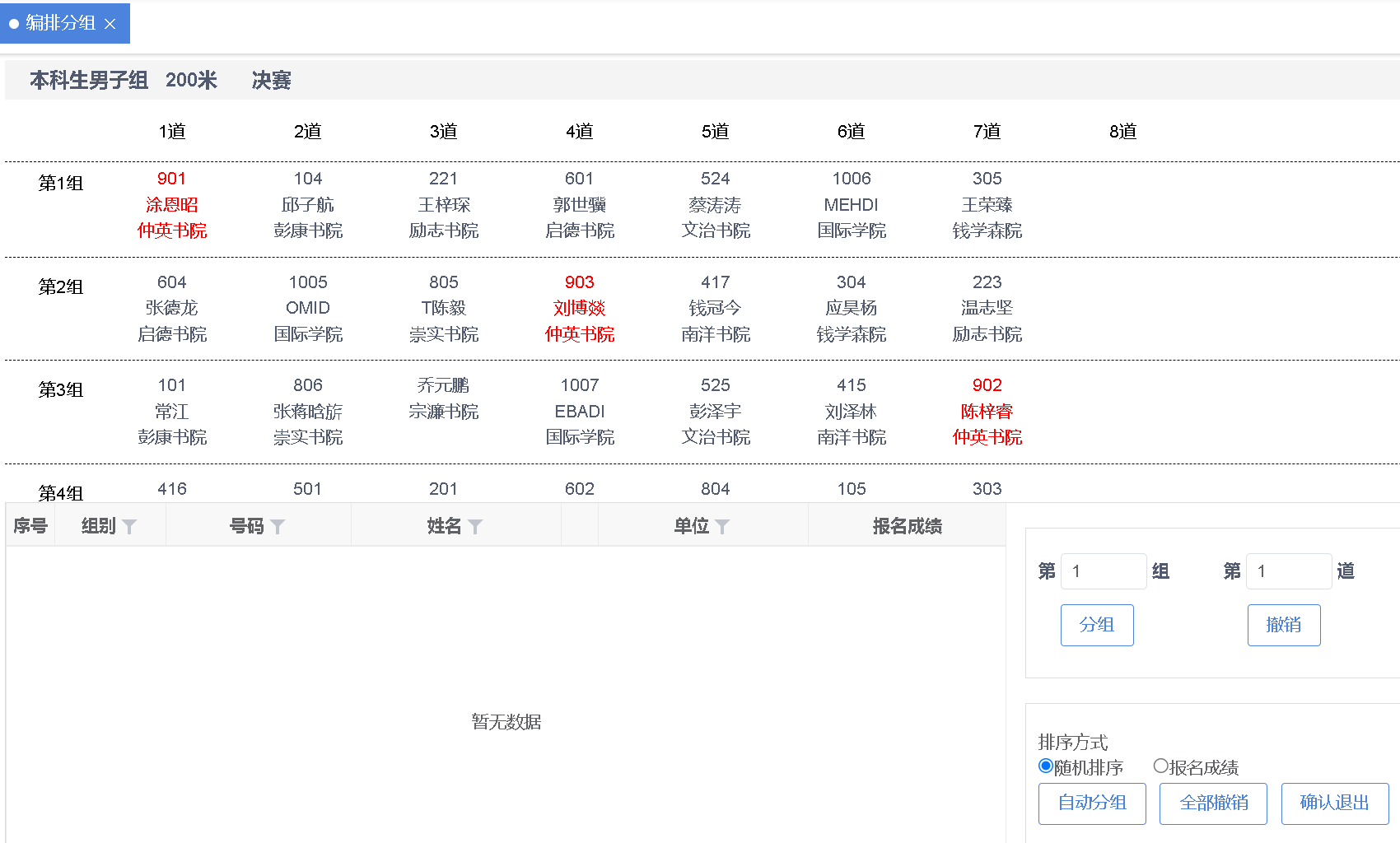
Task: Select athlete 903 刘博燚 in group 2
Action: tap(579, 308)
